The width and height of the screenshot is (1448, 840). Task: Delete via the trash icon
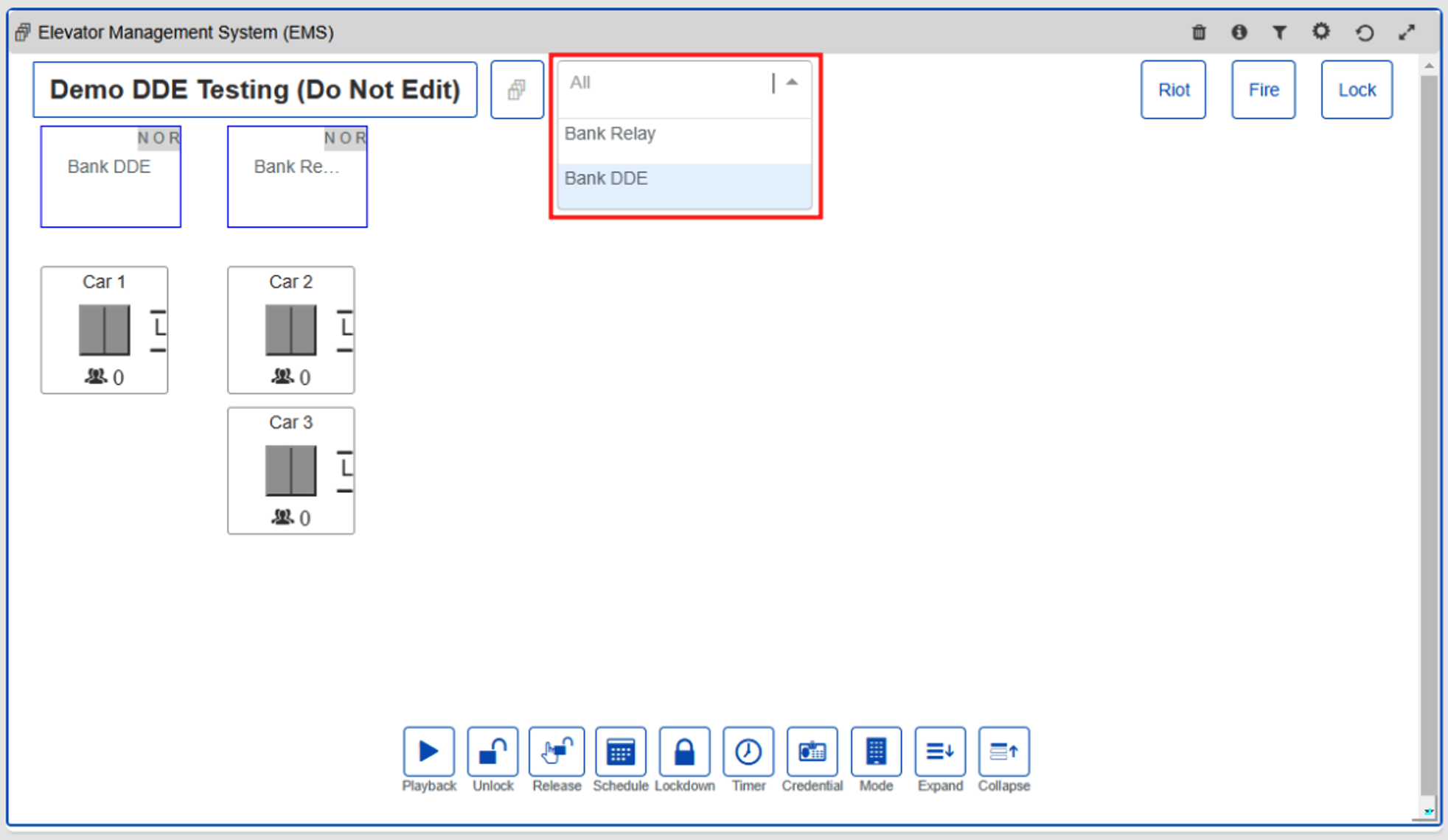pos(1199,32)
